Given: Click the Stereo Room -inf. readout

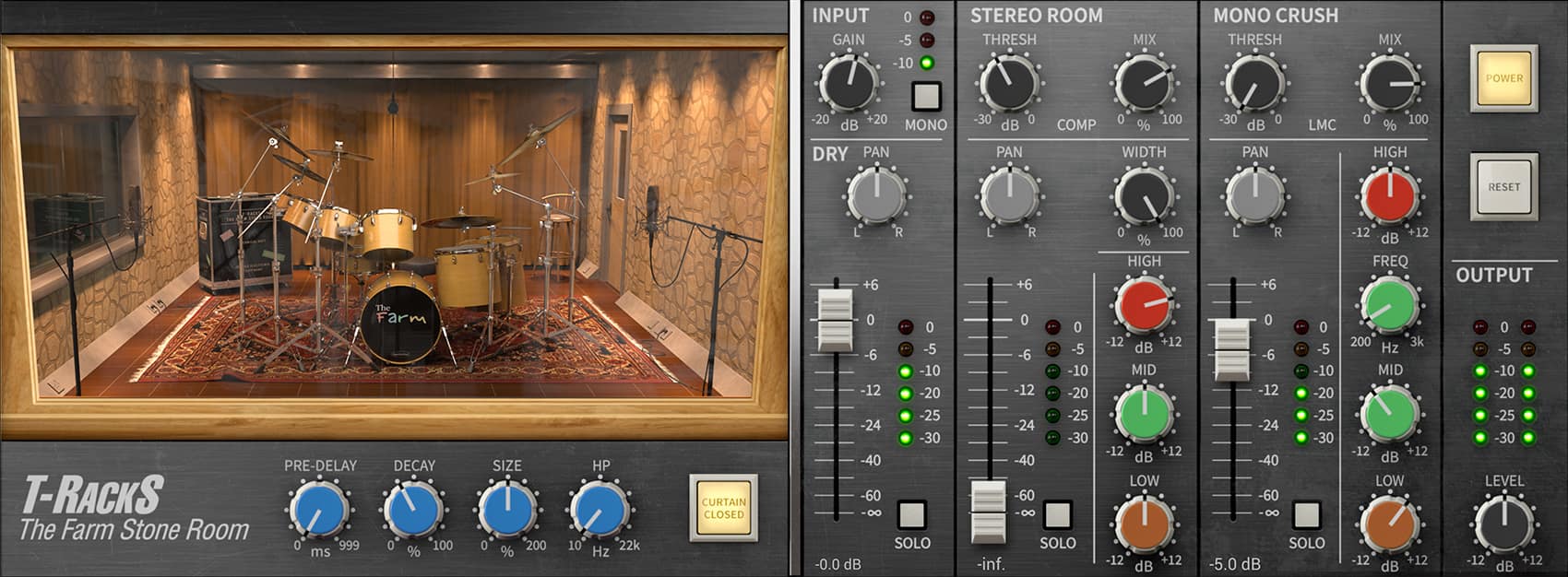Looking at the screenshot, I should point(991,564).
